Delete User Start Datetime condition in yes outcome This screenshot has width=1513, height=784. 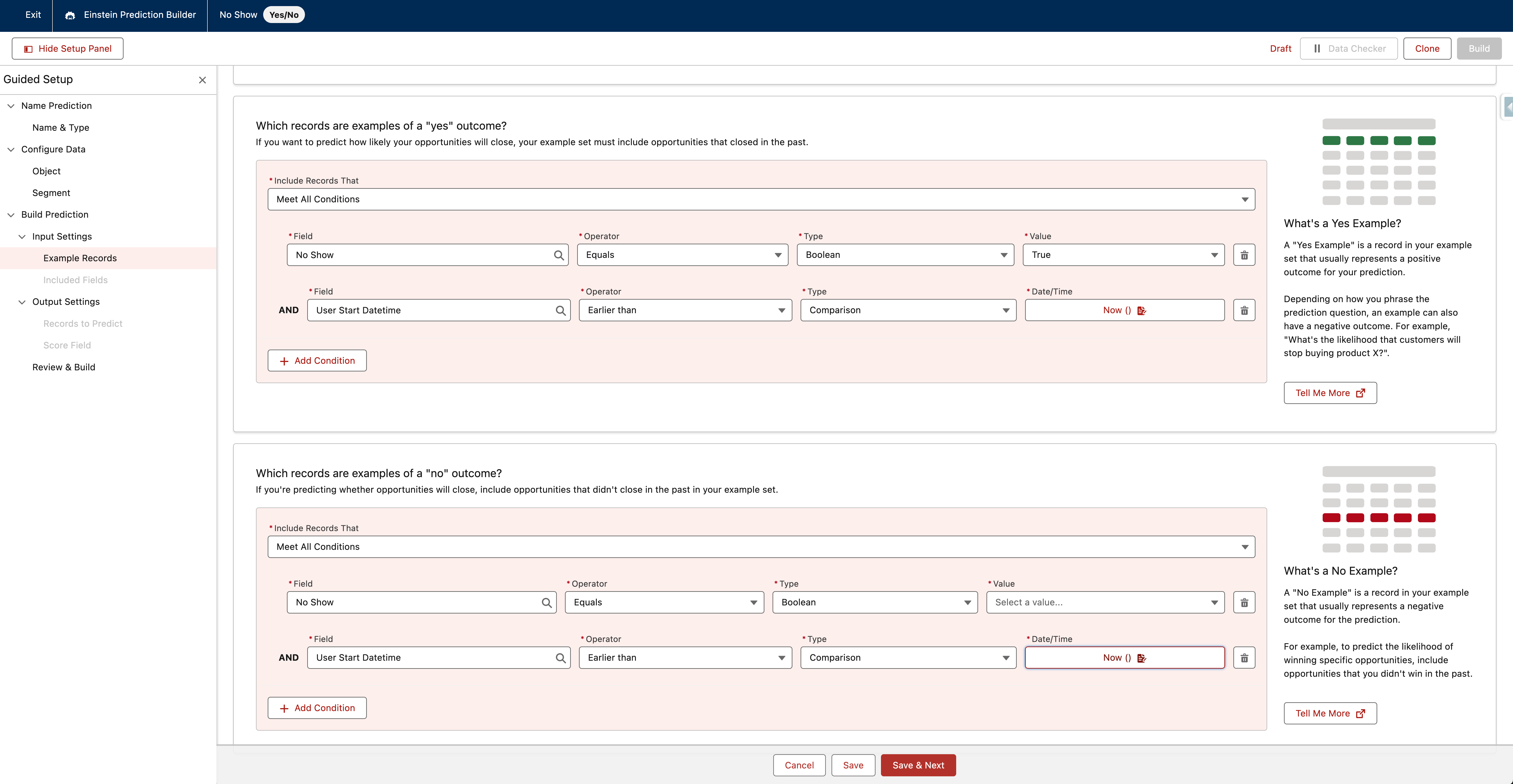click(1244, 310)
